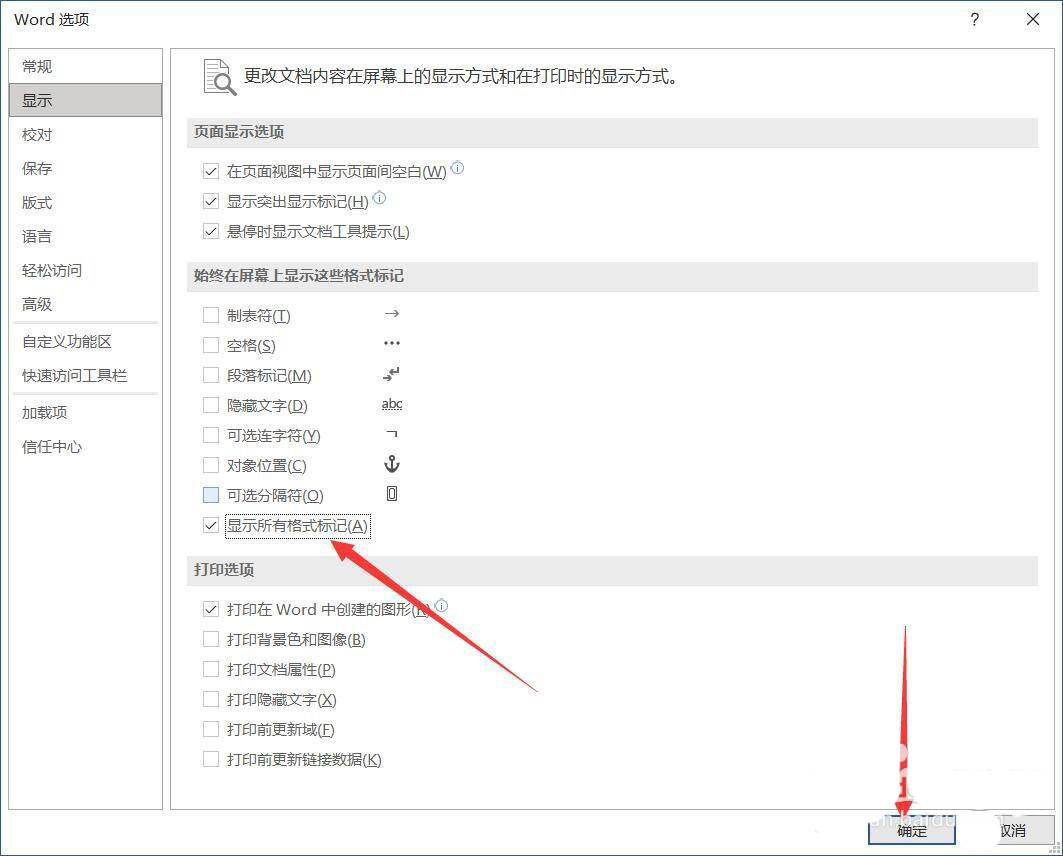
Task: Open help via the question mark icon
Action: click(x=974, y=19)
